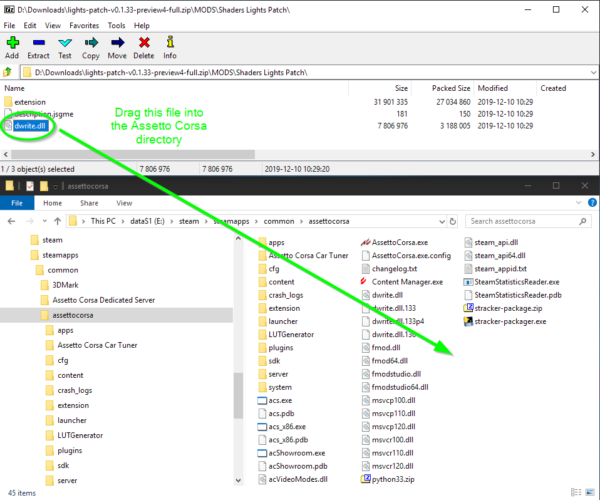Select 3DMark folder in navigation tree
The width and height of the screenshot is (600, 500).
click(60, 285)
